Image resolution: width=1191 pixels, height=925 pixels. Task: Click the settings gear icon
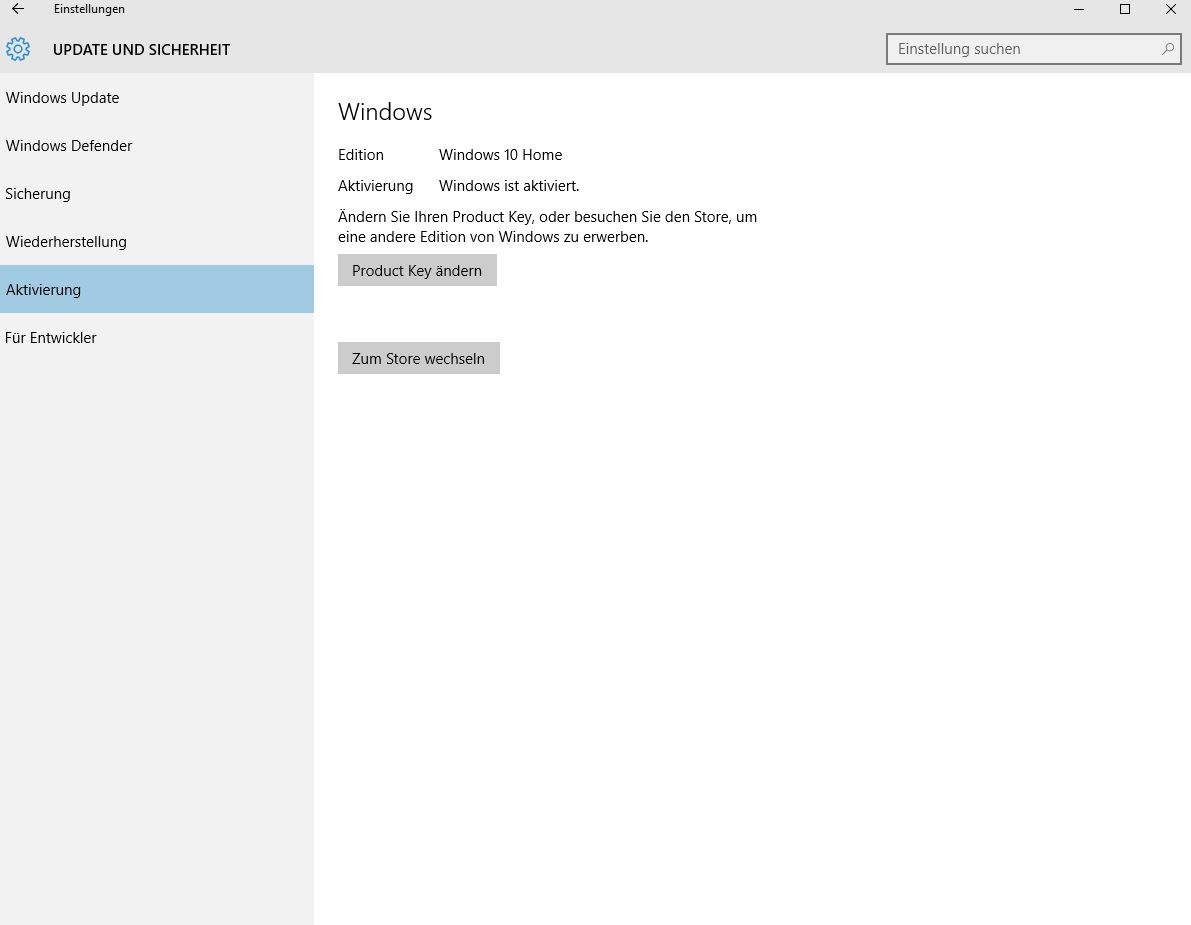pos(18,49)
